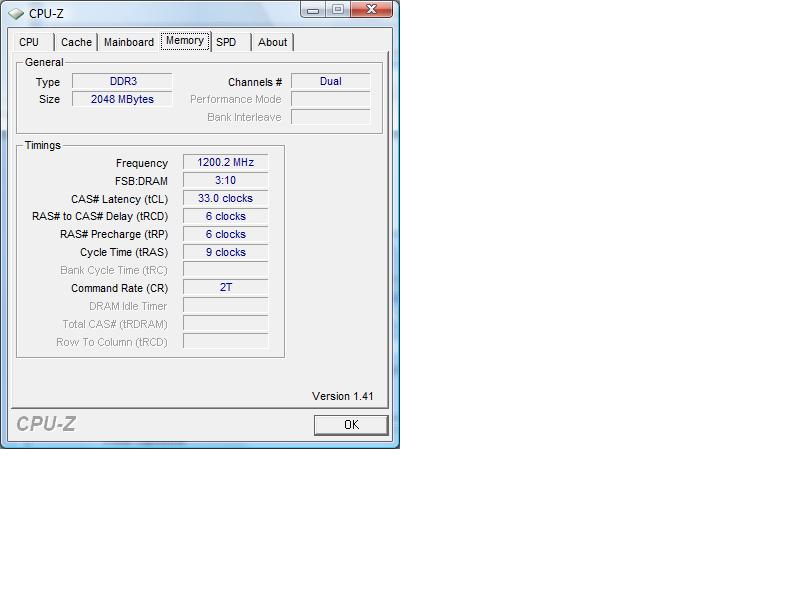Click the General group heading
Screen dimensions: 800x600
coord(44,62)
